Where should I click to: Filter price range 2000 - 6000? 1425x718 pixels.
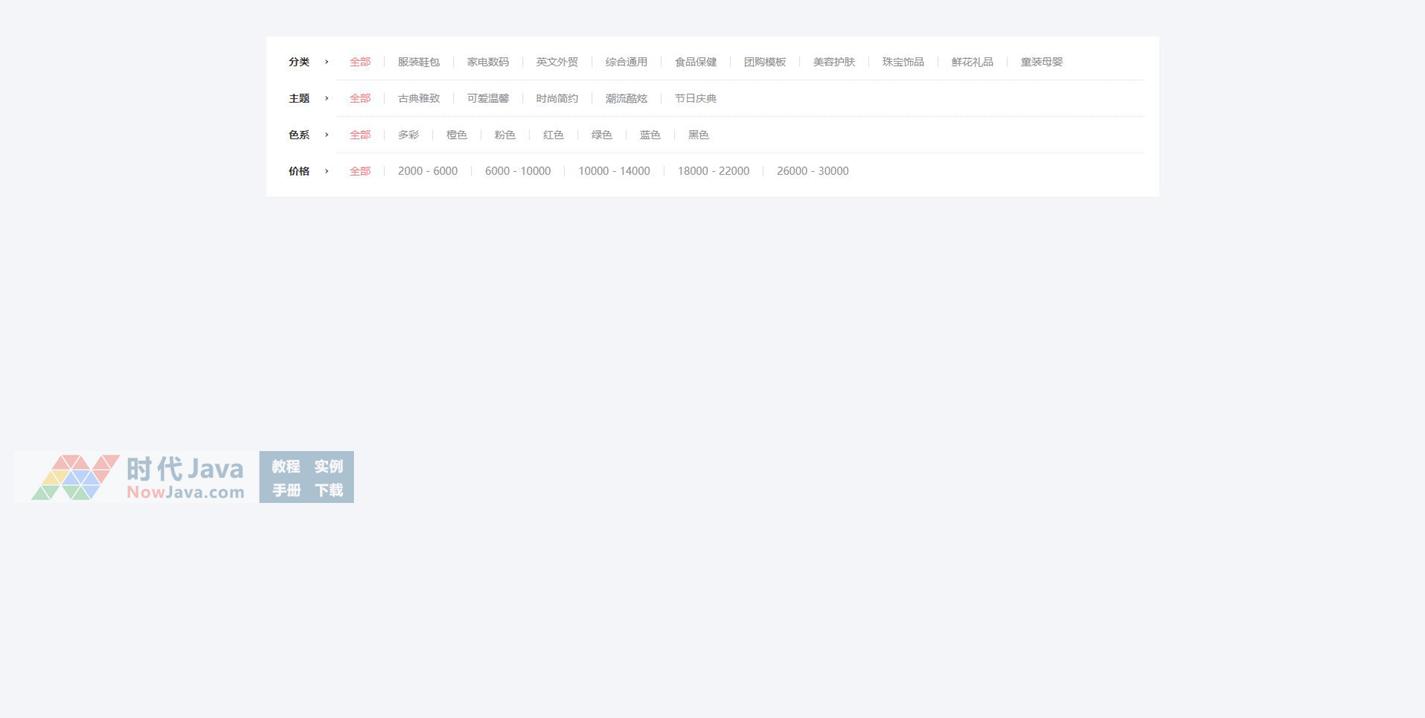427,171
